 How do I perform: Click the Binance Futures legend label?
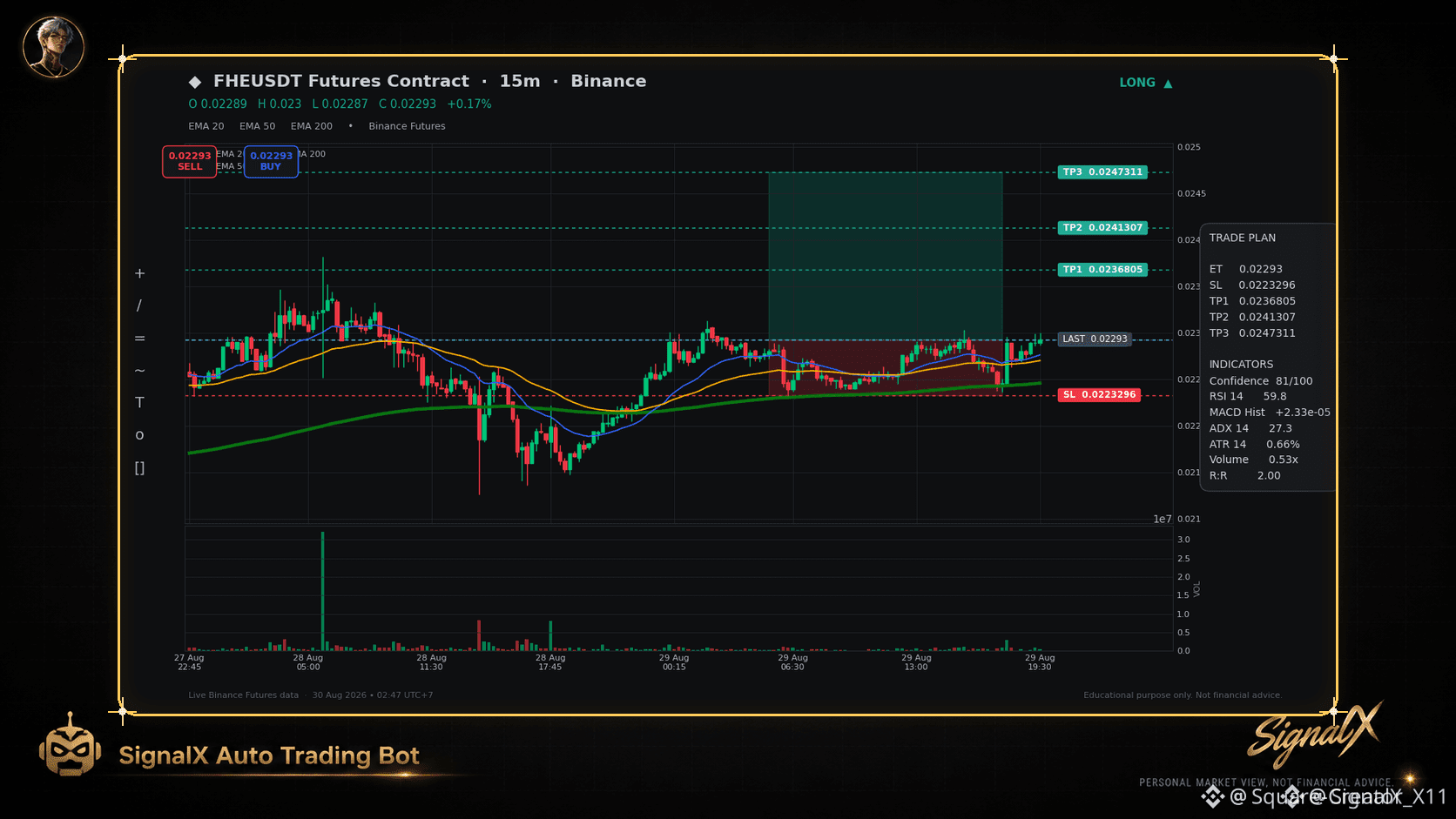(x=407, y=126)
